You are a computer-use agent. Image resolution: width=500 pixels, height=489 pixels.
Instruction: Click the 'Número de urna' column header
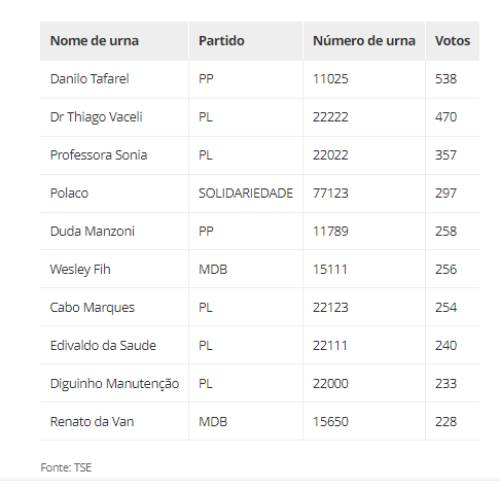coord(364,41)
